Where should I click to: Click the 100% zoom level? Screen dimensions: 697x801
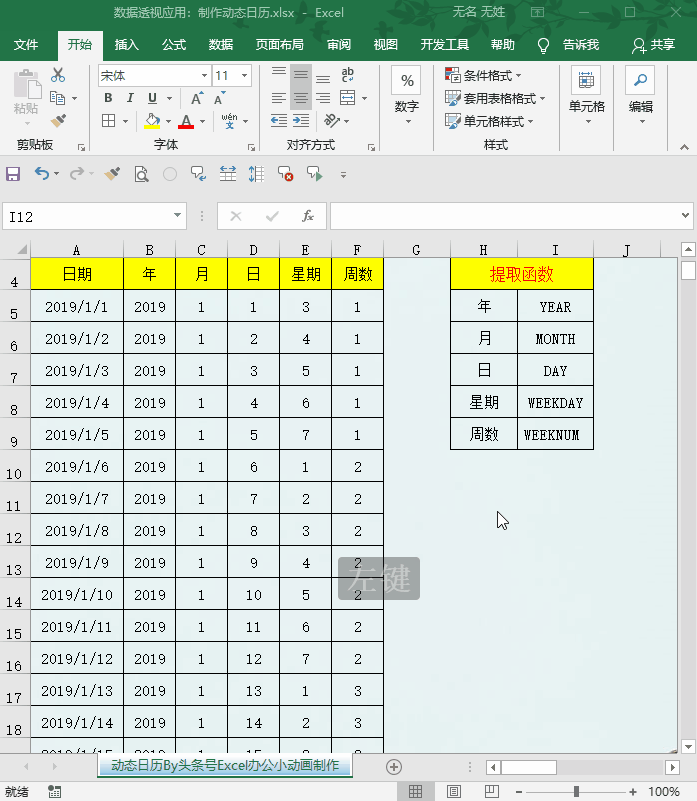coord(664,792)
